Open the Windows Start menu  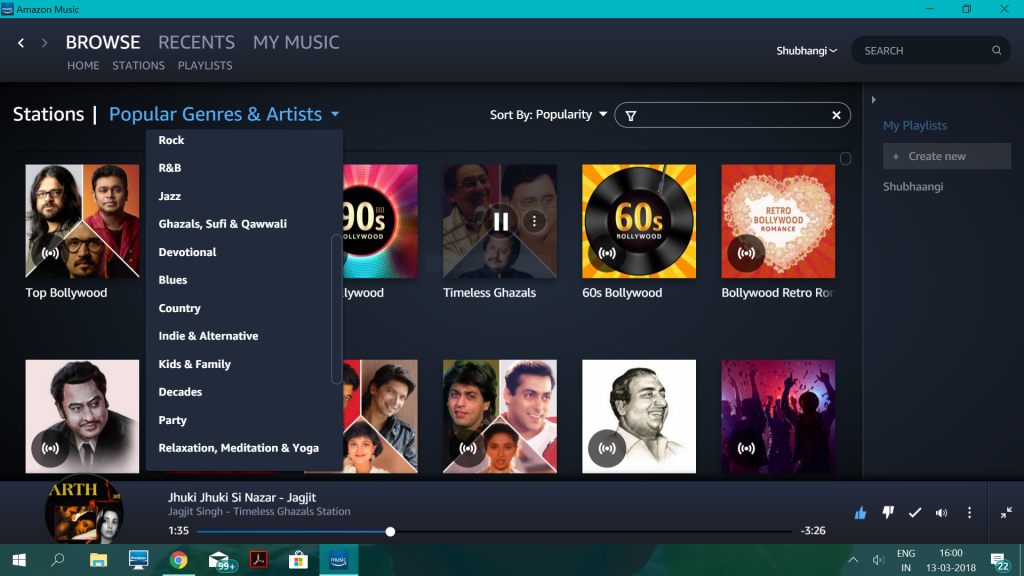(19, 560)
